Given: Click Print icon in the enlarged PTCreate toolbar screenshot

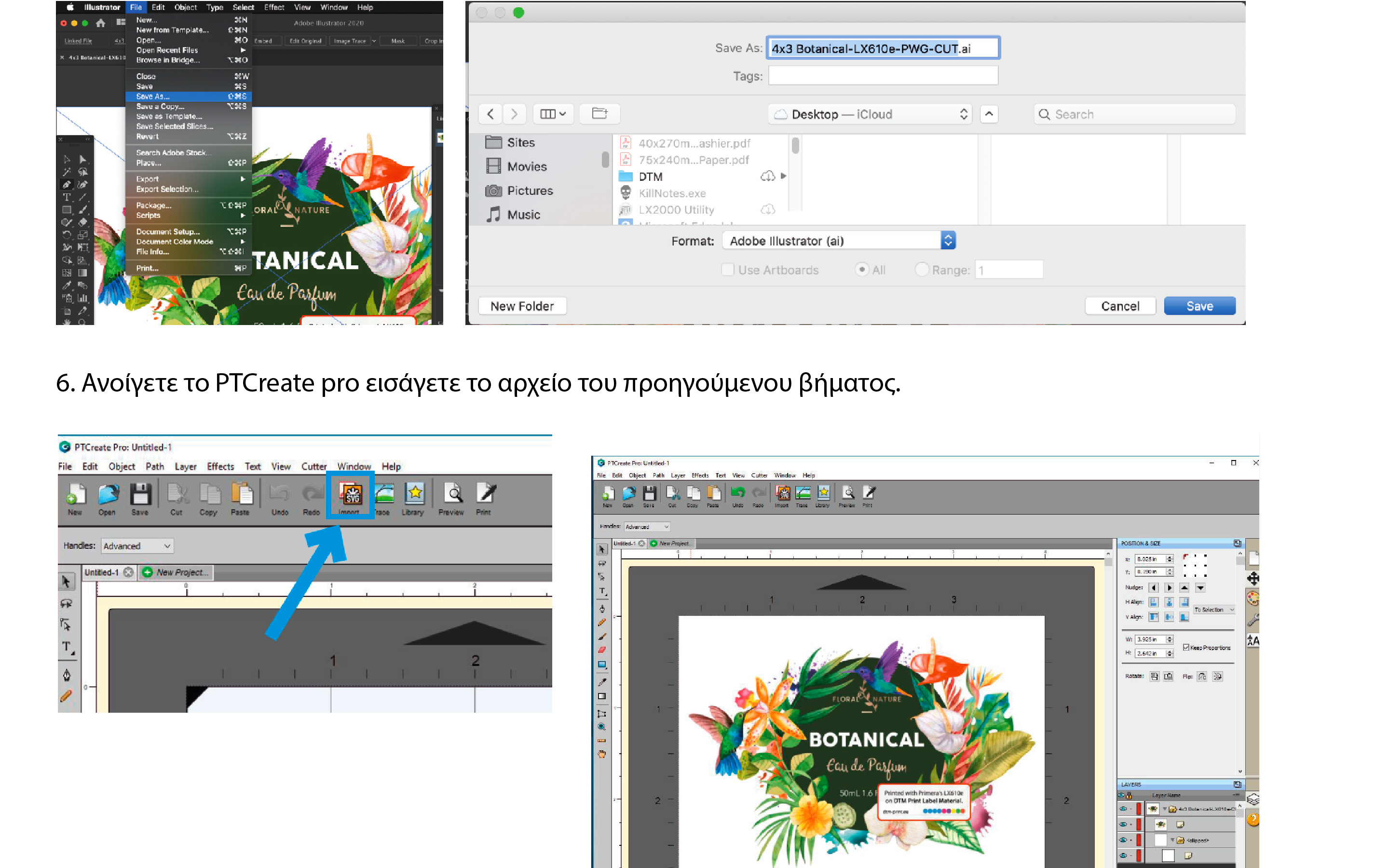Looking at the screenshot, I should [x=485, y=494].
